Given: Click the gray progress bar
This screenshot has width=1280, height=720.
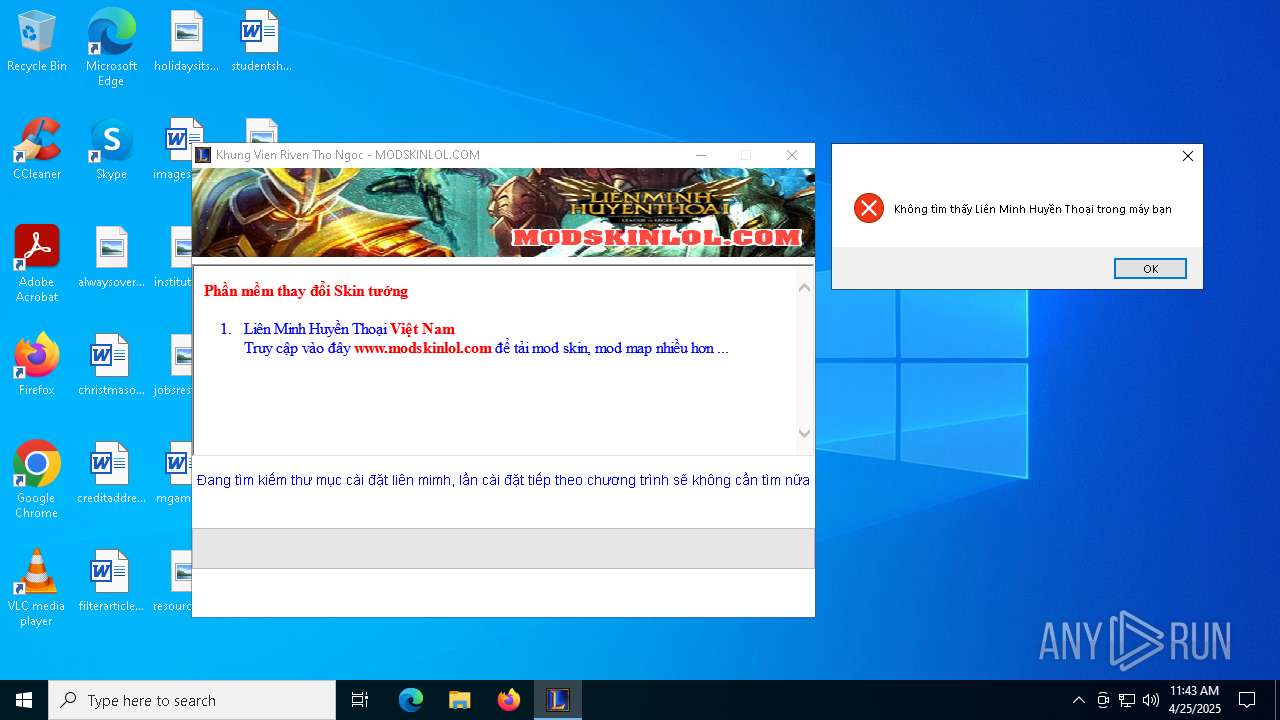Looking at the screenshot, I should [x=503, y=548].
